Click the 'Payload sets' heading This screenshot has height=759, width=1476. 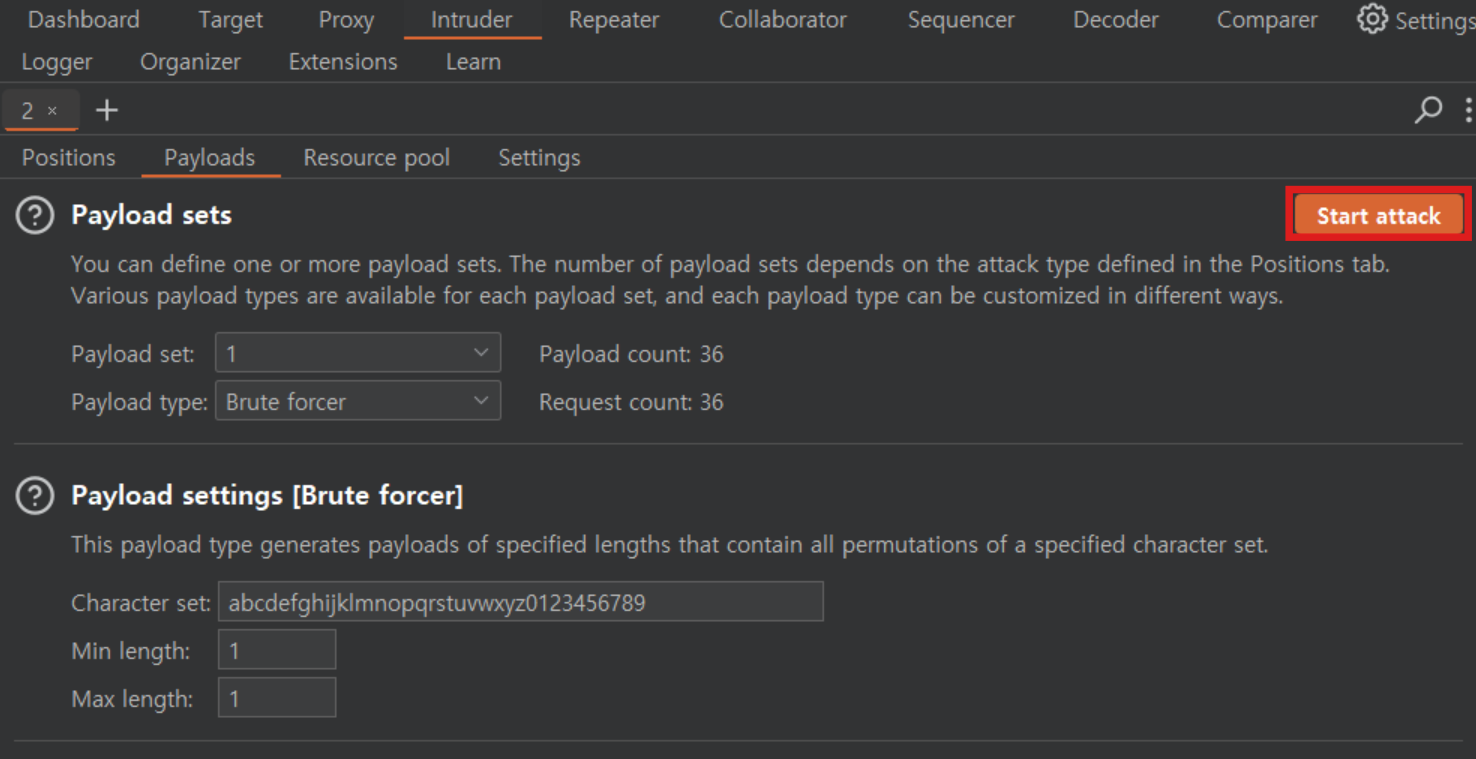151,215
